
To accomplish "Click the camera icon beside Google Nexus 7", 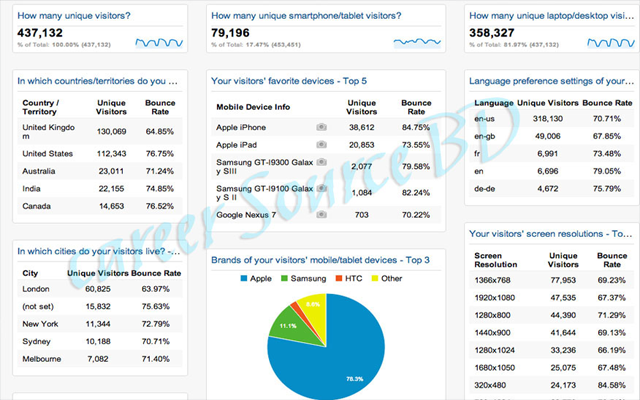I will tap(321, 214).
